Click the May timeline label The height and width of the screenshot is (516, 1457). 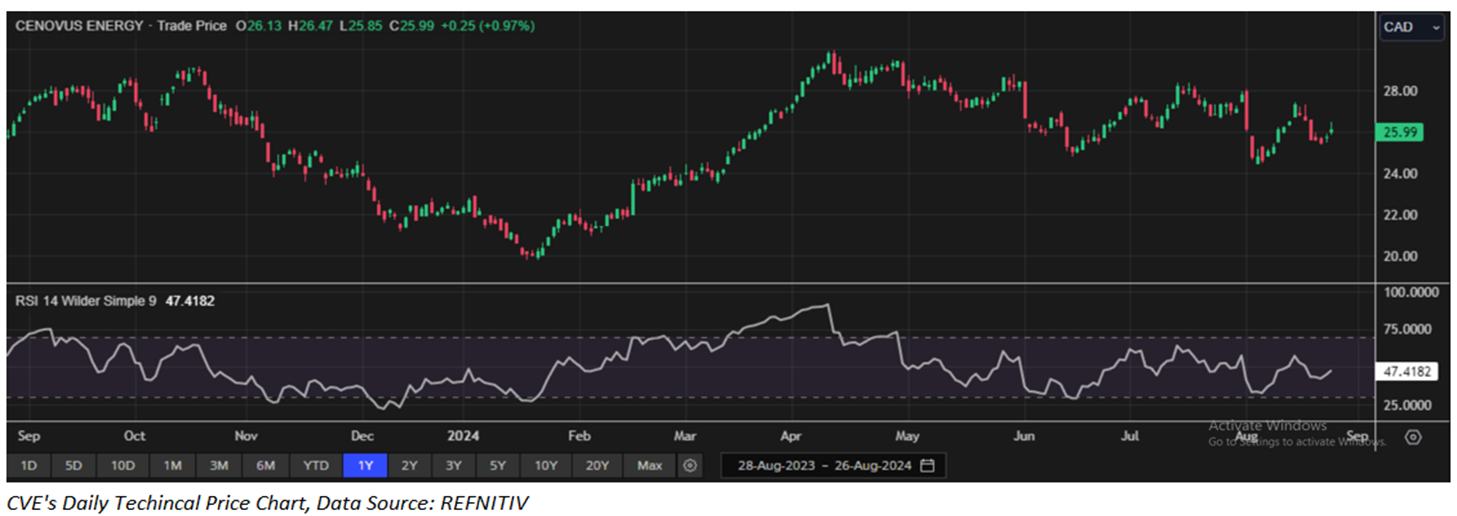907,436
